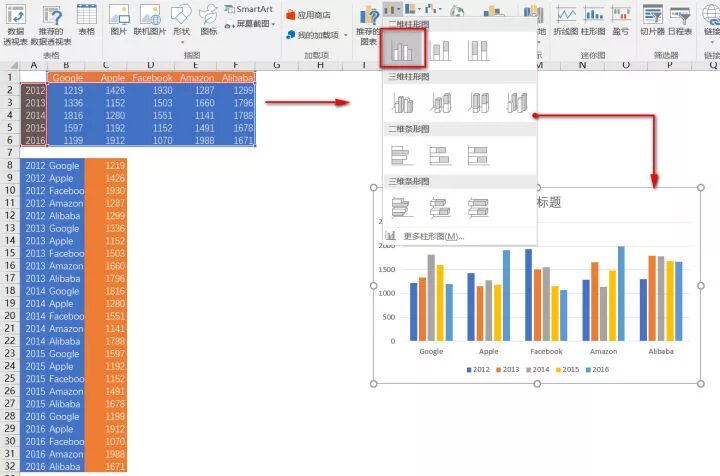Open the column chart dropdown button in ribbon
This screenshot has width=720, height=476.
pos(392,9)
